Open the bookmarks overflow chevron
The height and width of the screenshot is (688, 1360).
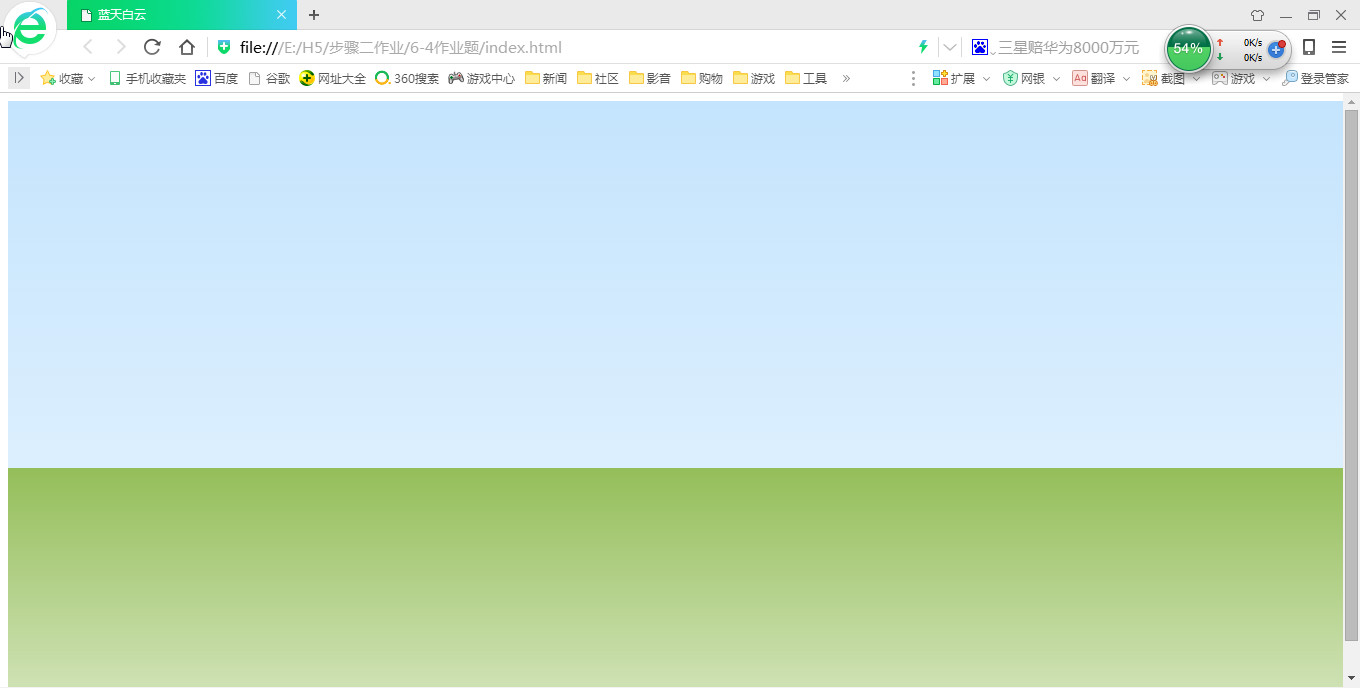coord(846,78)
